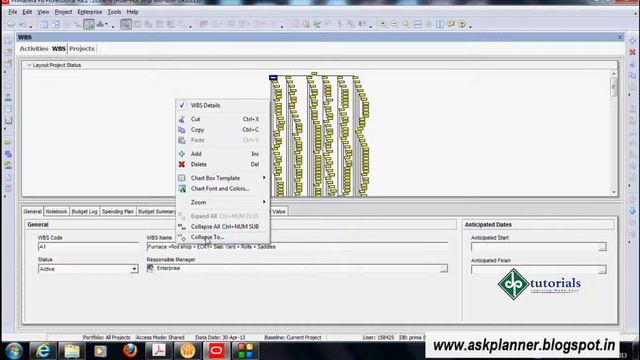Launch Internet Explorer from the taskbar
Image resolution: width=640 pixels, height=360 pixels.
(x=43, y=351)
